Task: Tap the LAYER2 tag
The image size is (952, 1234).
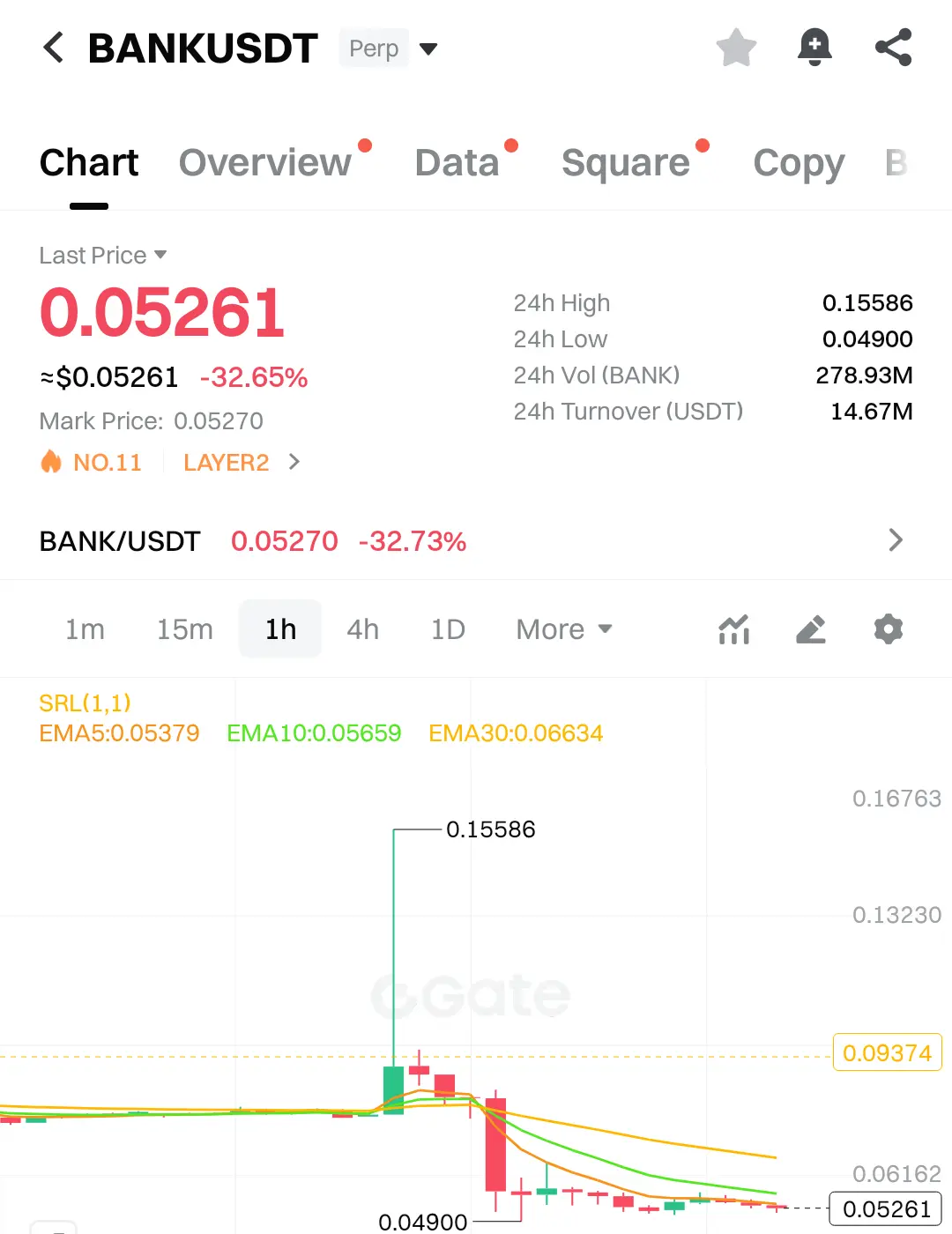Action: point(226,462)
